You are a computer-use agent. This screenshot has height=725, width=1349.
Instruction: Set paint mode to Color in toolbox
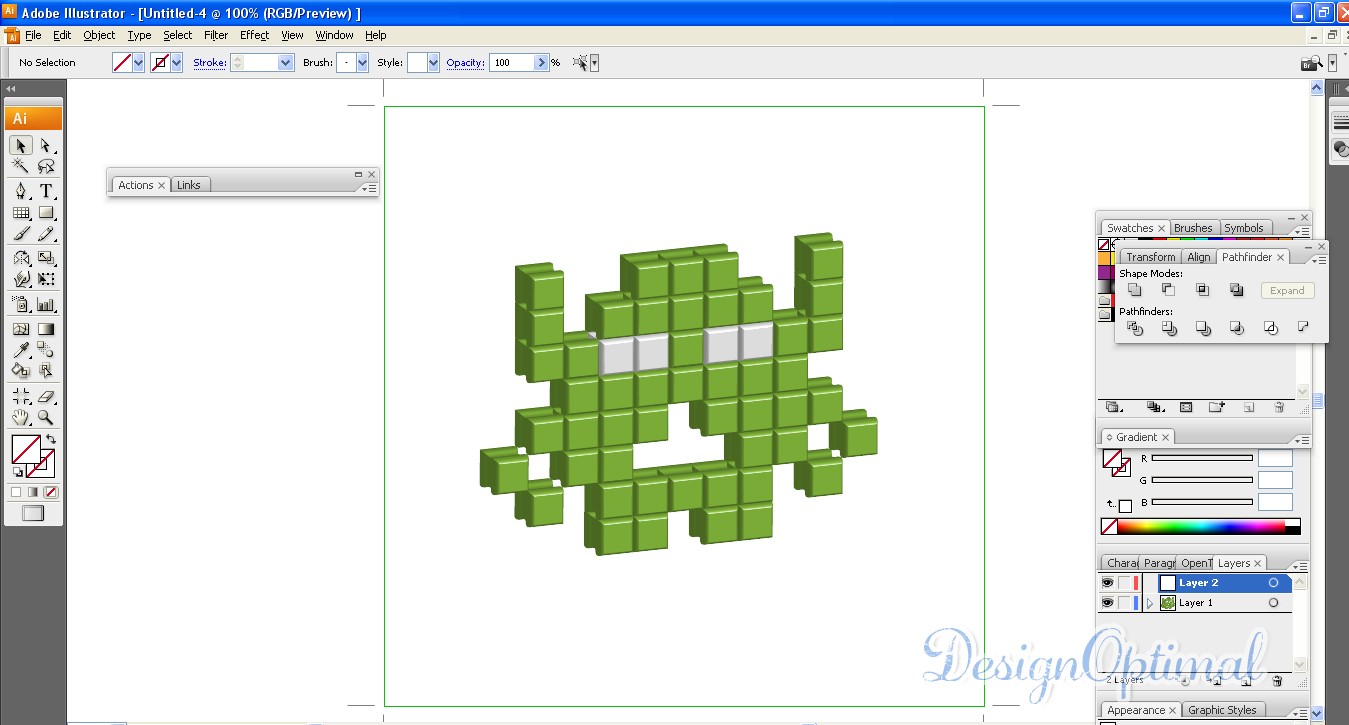[x=16, y=492]
